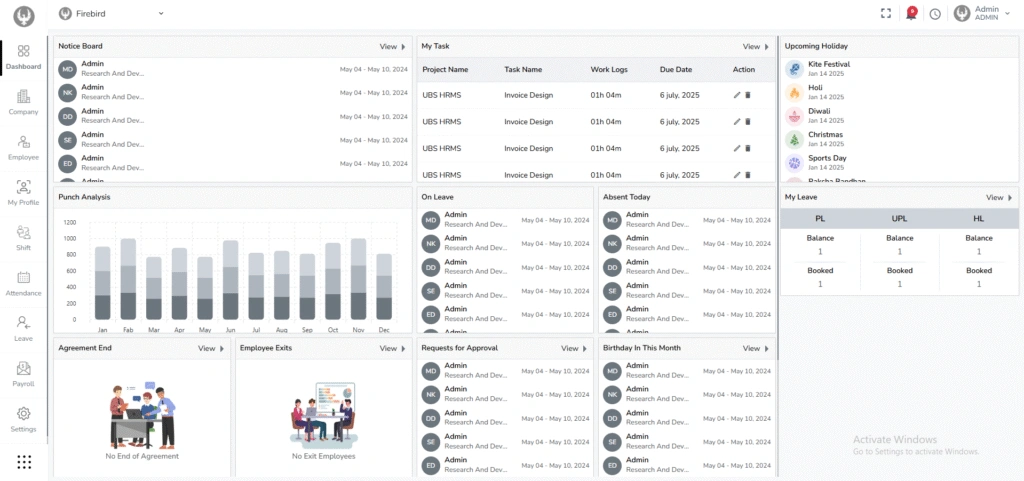Delete the first Invoice Design task
Screen dimensions: 1024x481
click(748, 94)
